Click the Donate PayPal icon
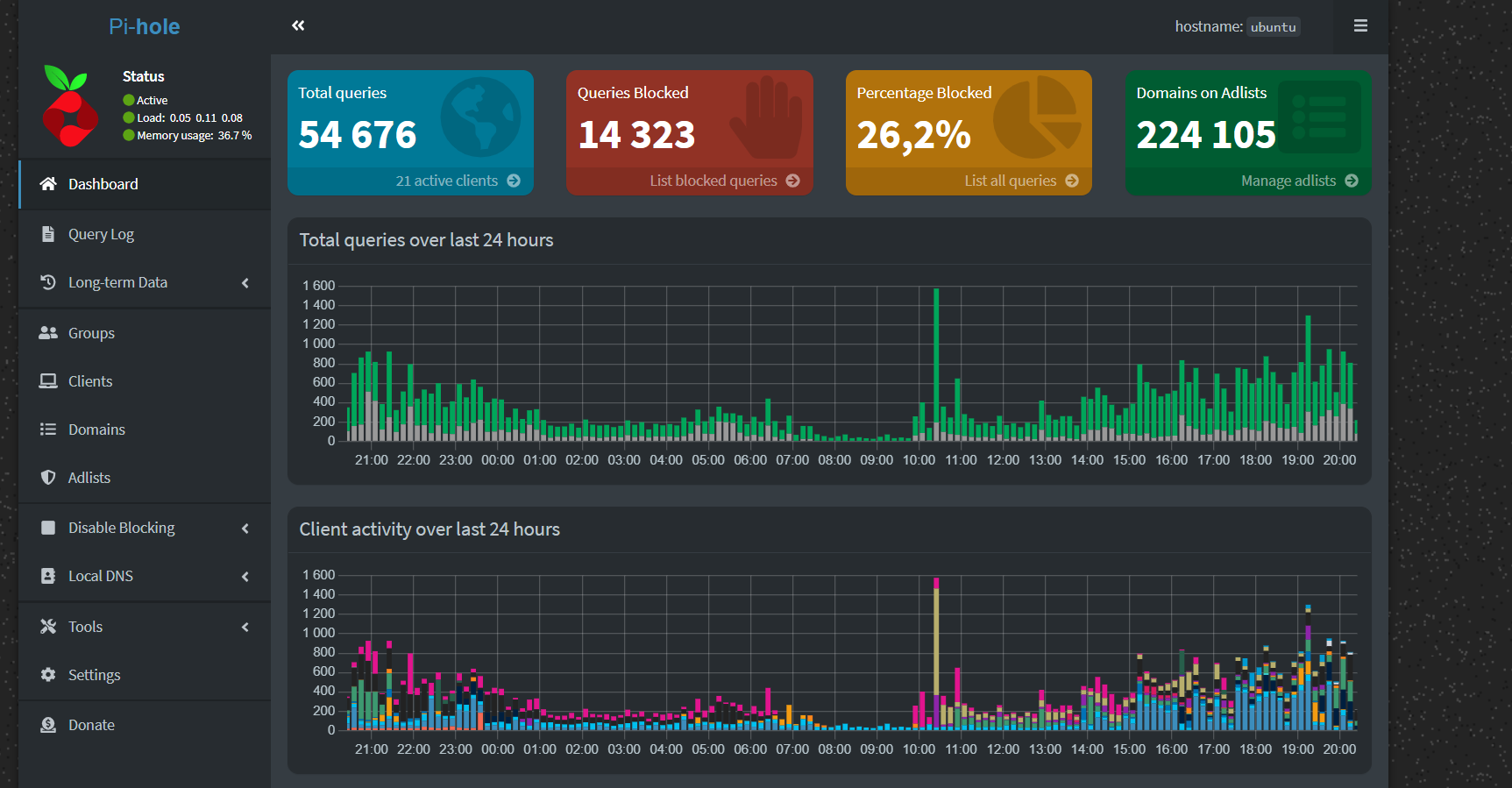The height and width of the screenshot is (788, 1512). [x=48, y=725]
